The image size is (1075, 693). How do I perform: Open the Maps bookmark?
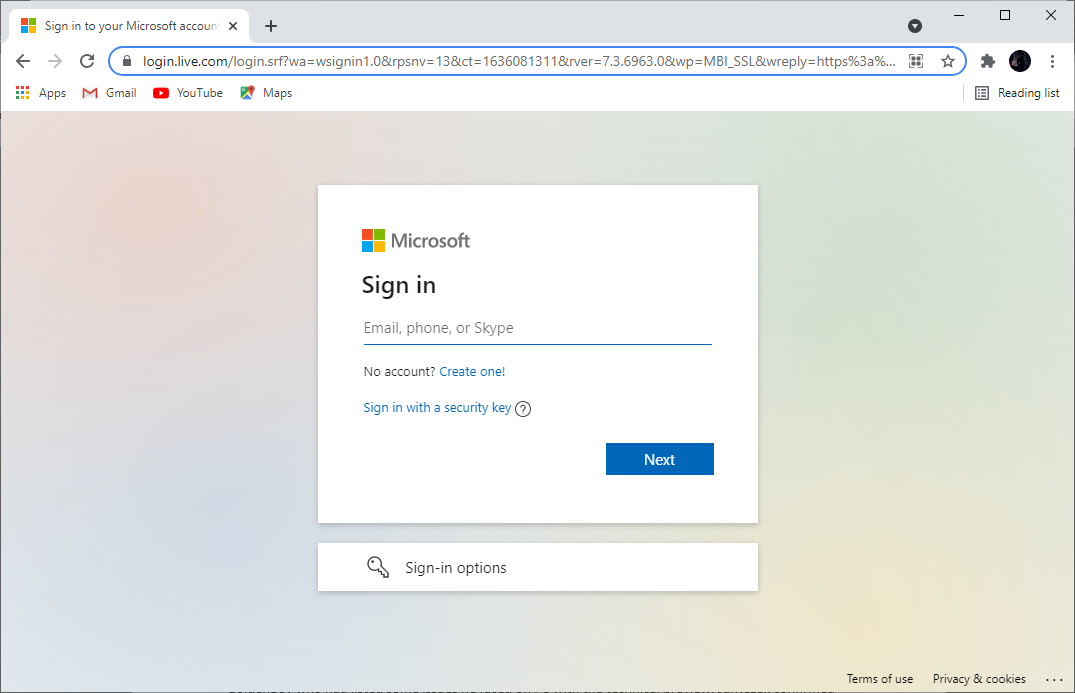266,93
